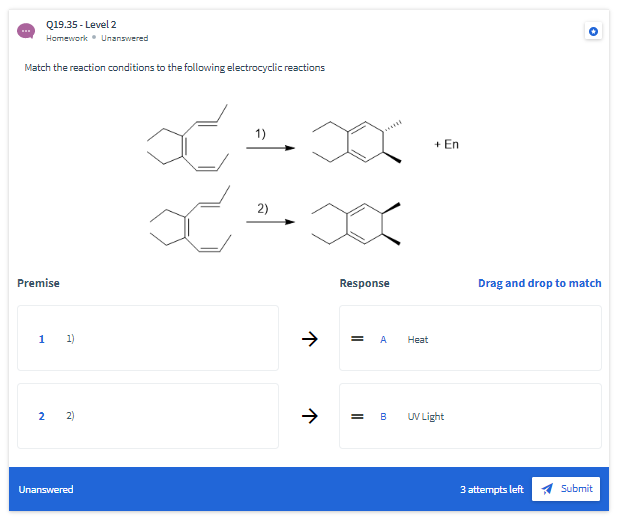620x526 pixels.
Task: Click the arrow icon beside premise 1
Action: pos(310,339)
